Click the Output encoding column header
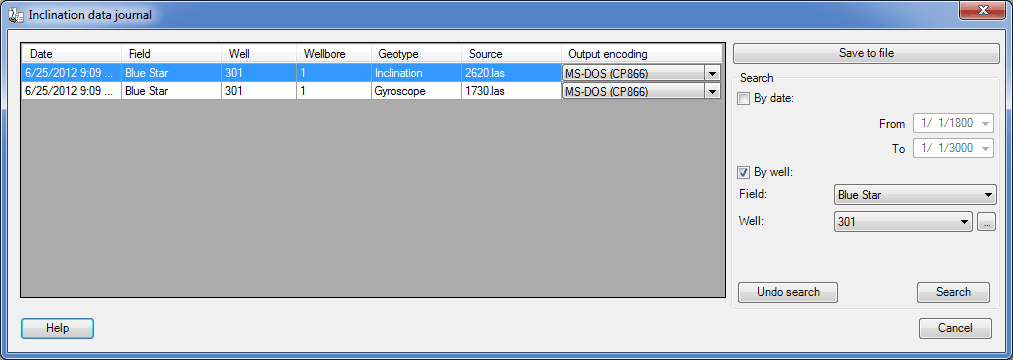1013x360 pixels. [x=642, y=54]
